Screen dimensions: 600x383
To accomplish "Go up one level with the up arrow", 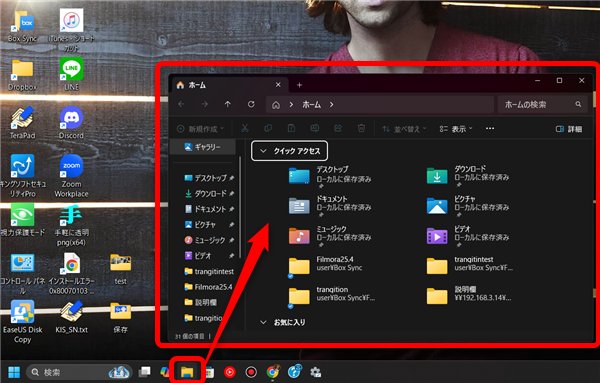I will point(228,104).
